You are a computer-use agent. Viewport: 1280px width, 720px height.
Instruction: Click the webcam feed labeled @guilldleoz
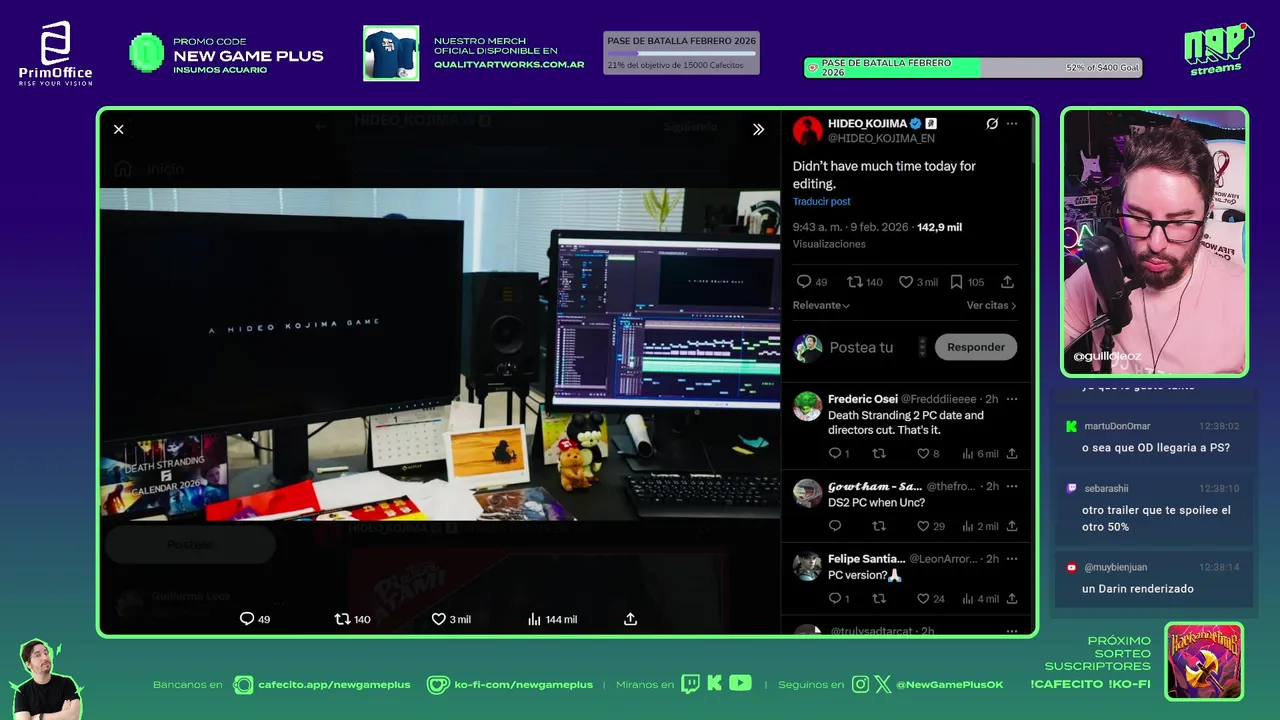(x=1154, y=242)
